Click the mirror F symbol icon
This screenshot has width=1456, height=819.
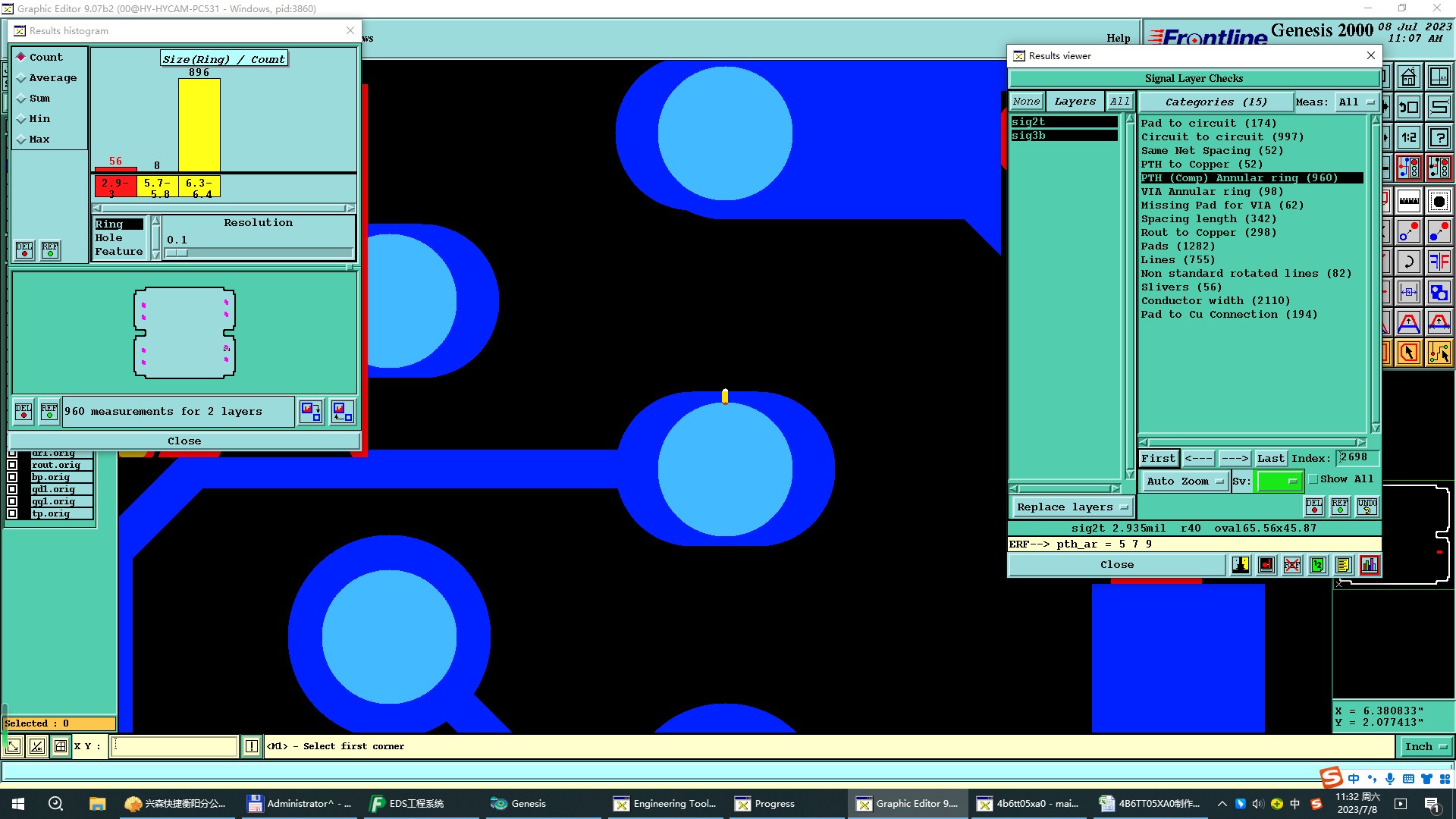[1439, 262]
